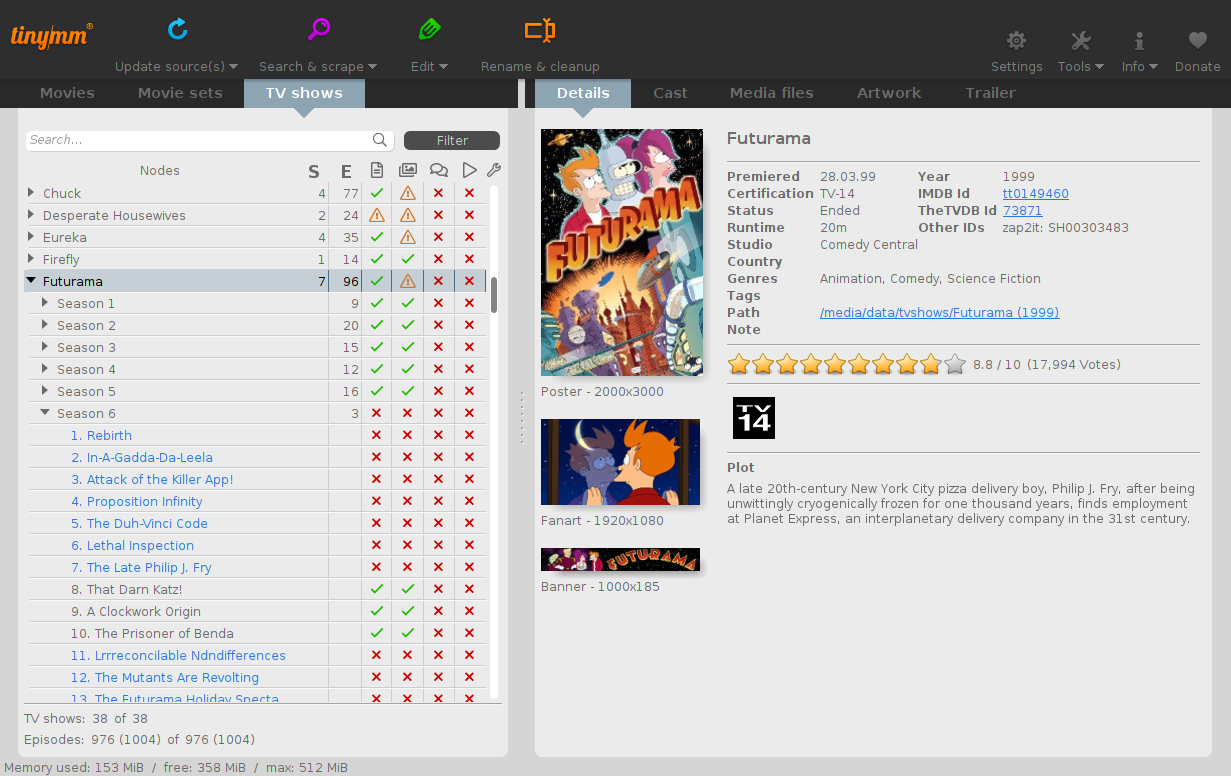Click the artwork images column header icon
This screenshot has width=1231, height=776.
click(x=407, y=170)
